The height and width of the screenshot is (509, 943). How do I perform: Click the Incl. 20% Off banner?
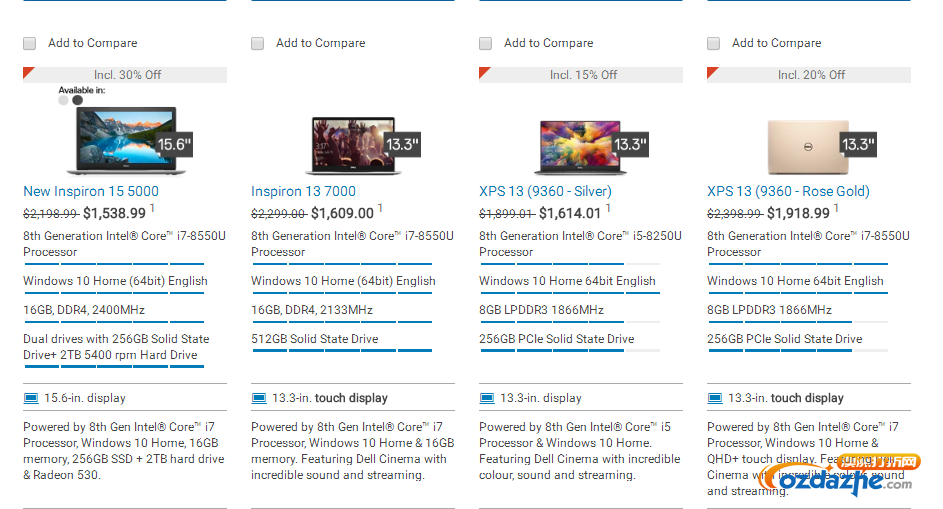click(x=809, y=75)
